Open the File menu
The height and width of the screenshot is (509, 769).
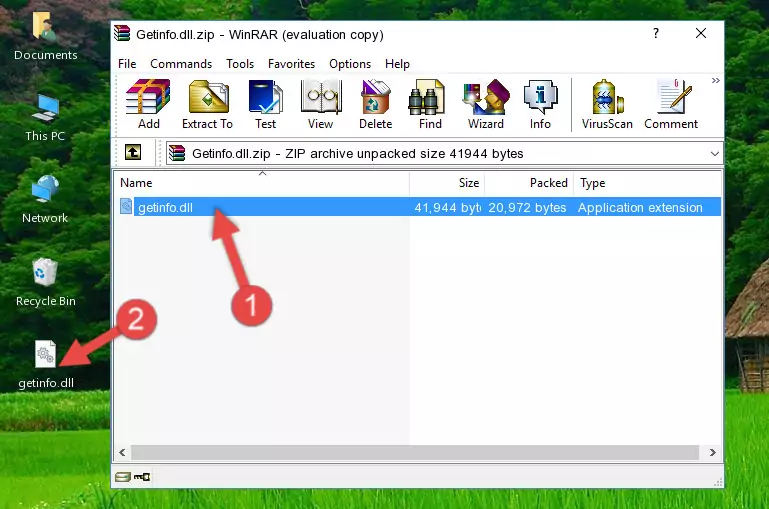tap(127, 64)
